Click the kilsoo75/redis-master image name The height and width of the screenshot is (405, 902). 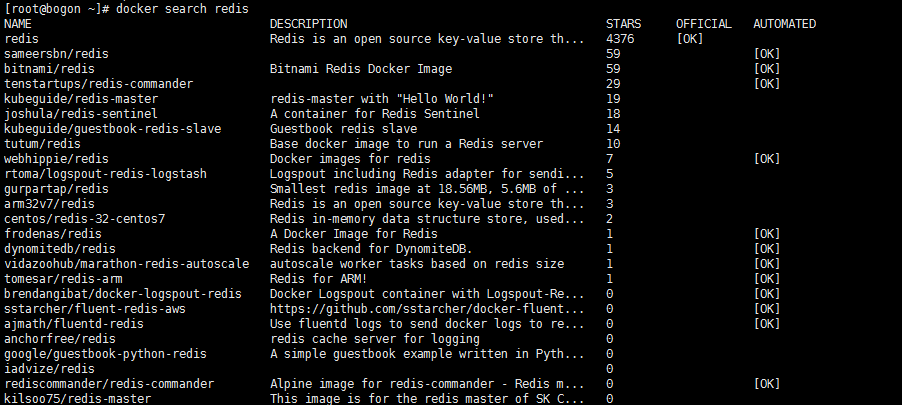tap(78, 398)
